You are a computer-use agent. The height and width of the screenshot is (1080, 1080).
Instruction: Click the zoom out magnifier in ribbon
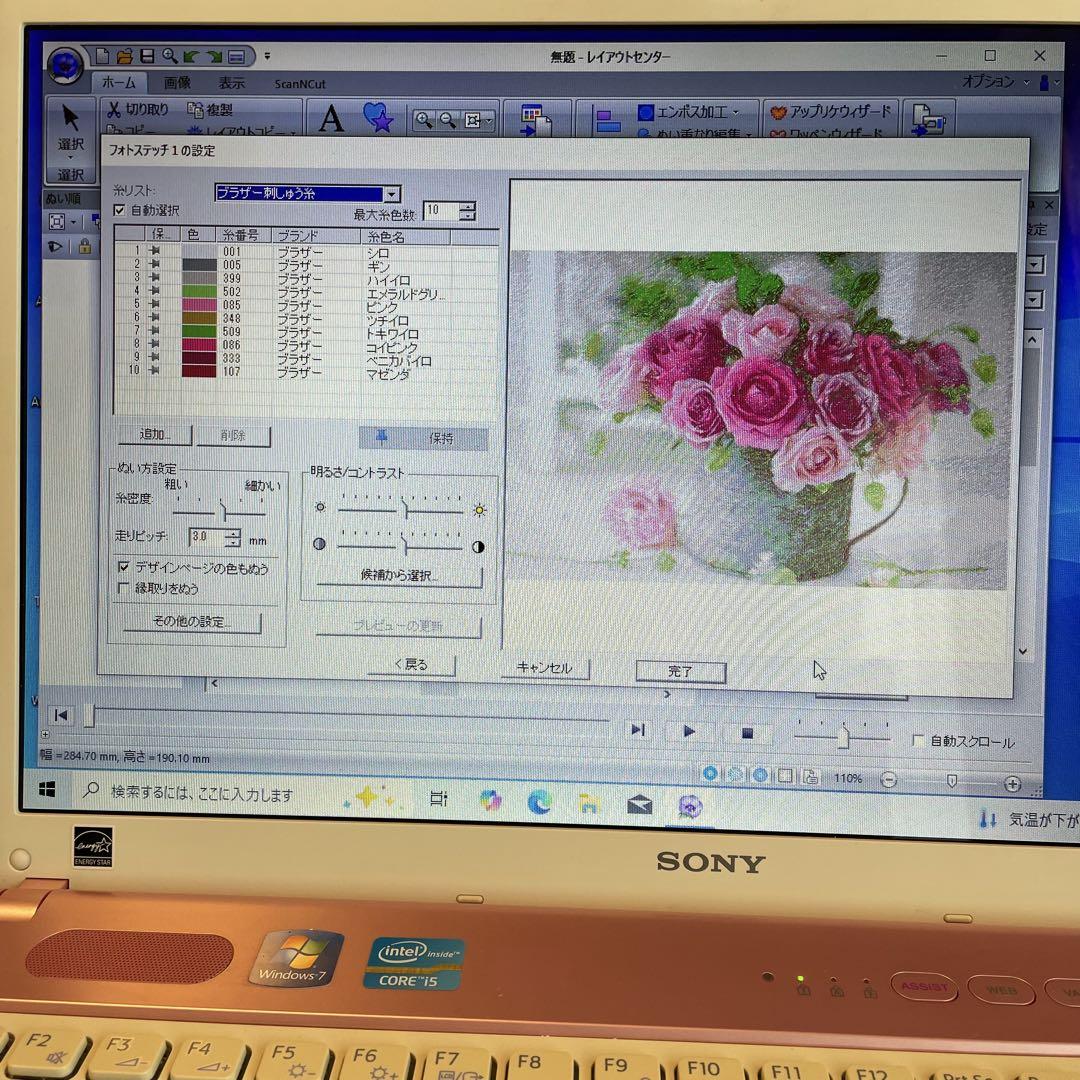point(448,121)
